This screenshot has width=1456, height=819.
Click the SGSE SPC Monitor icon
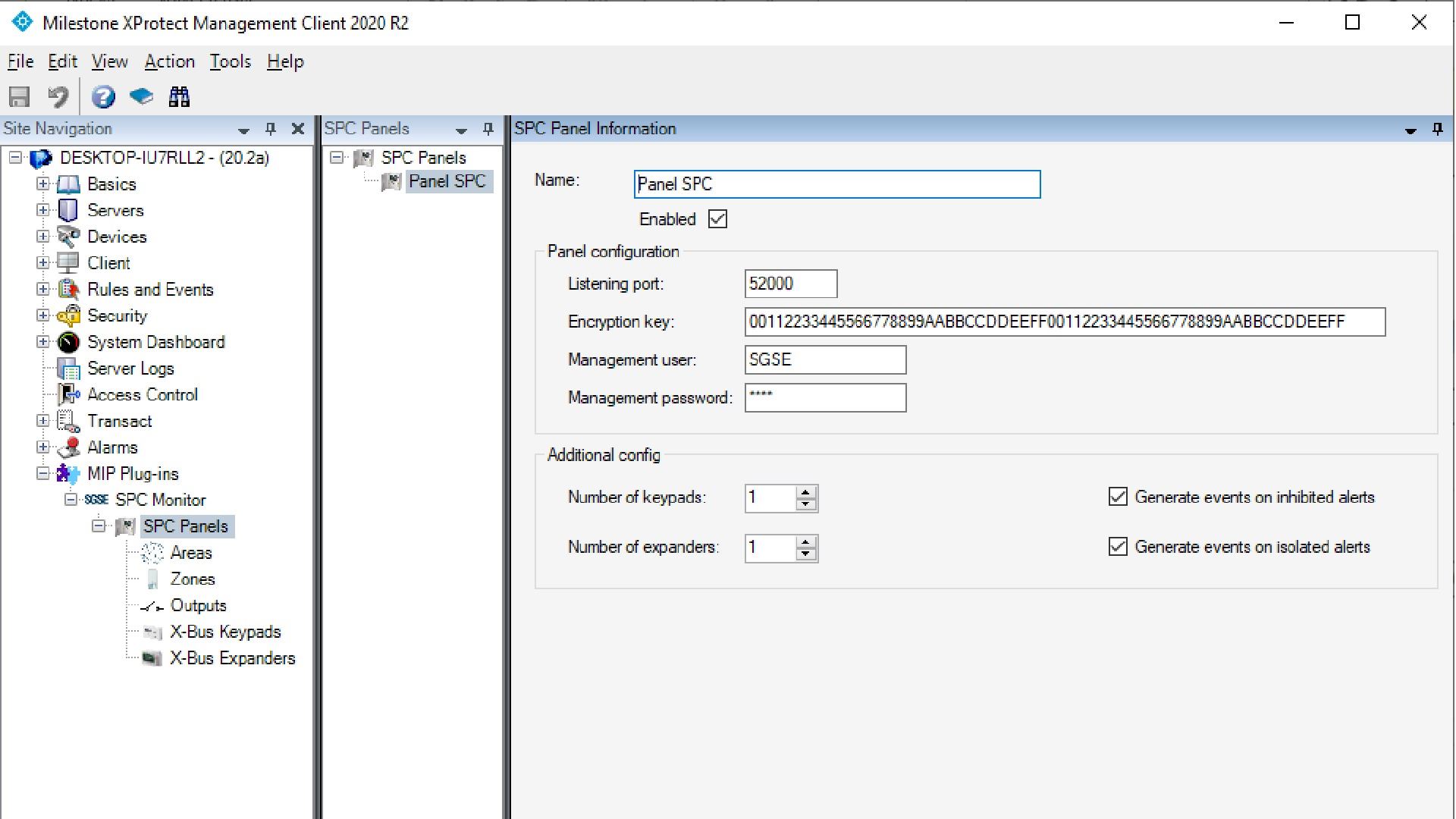(x=96, y=500)
